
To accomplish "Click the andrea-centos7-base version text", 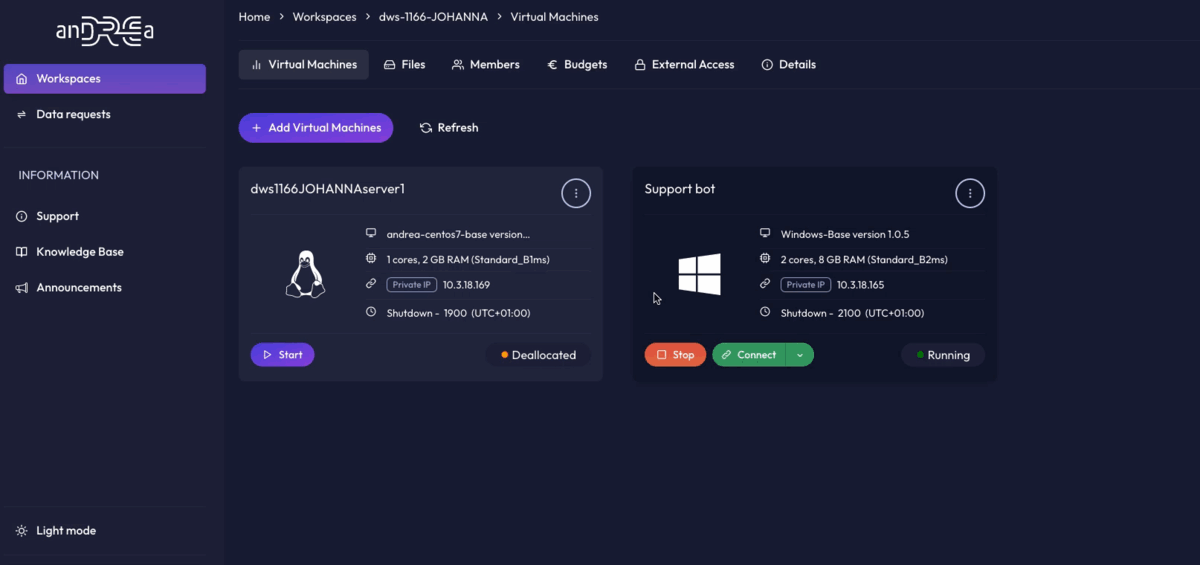I will 458,235.
